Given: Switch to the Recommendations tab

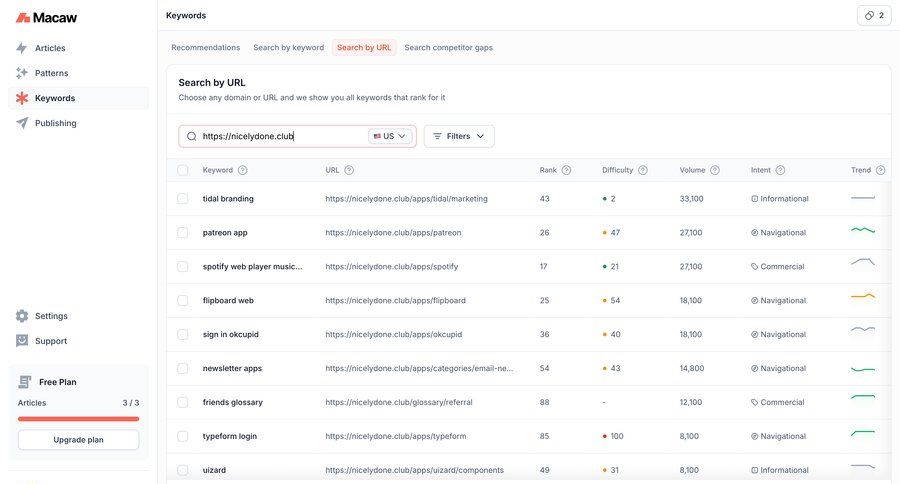Looking at the screenshot, I should click(x=205, y=48).
